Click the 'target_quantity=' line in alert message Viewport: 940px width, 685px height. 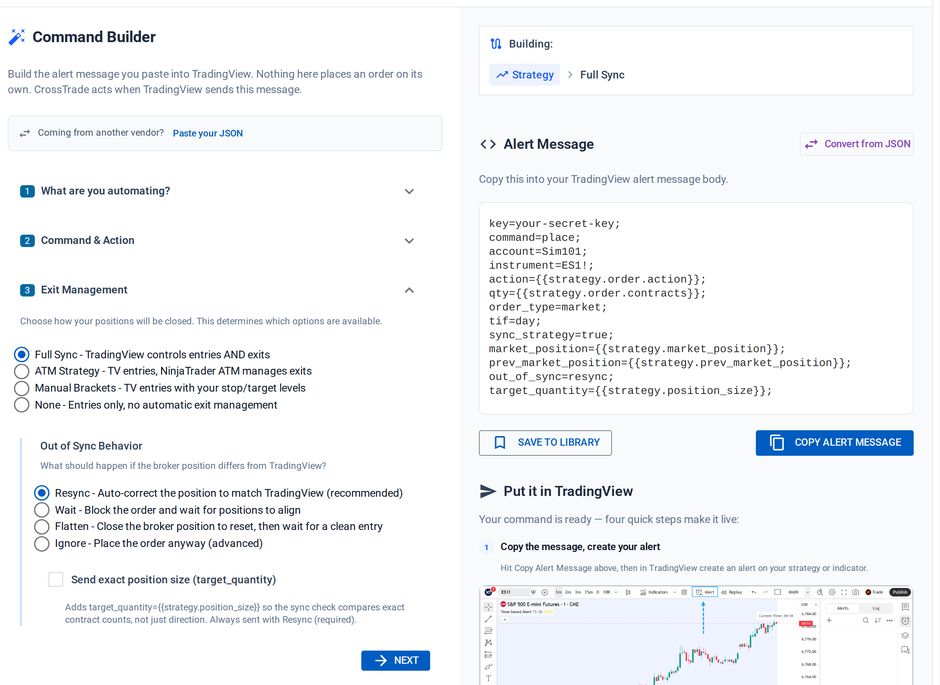(630, 391)
